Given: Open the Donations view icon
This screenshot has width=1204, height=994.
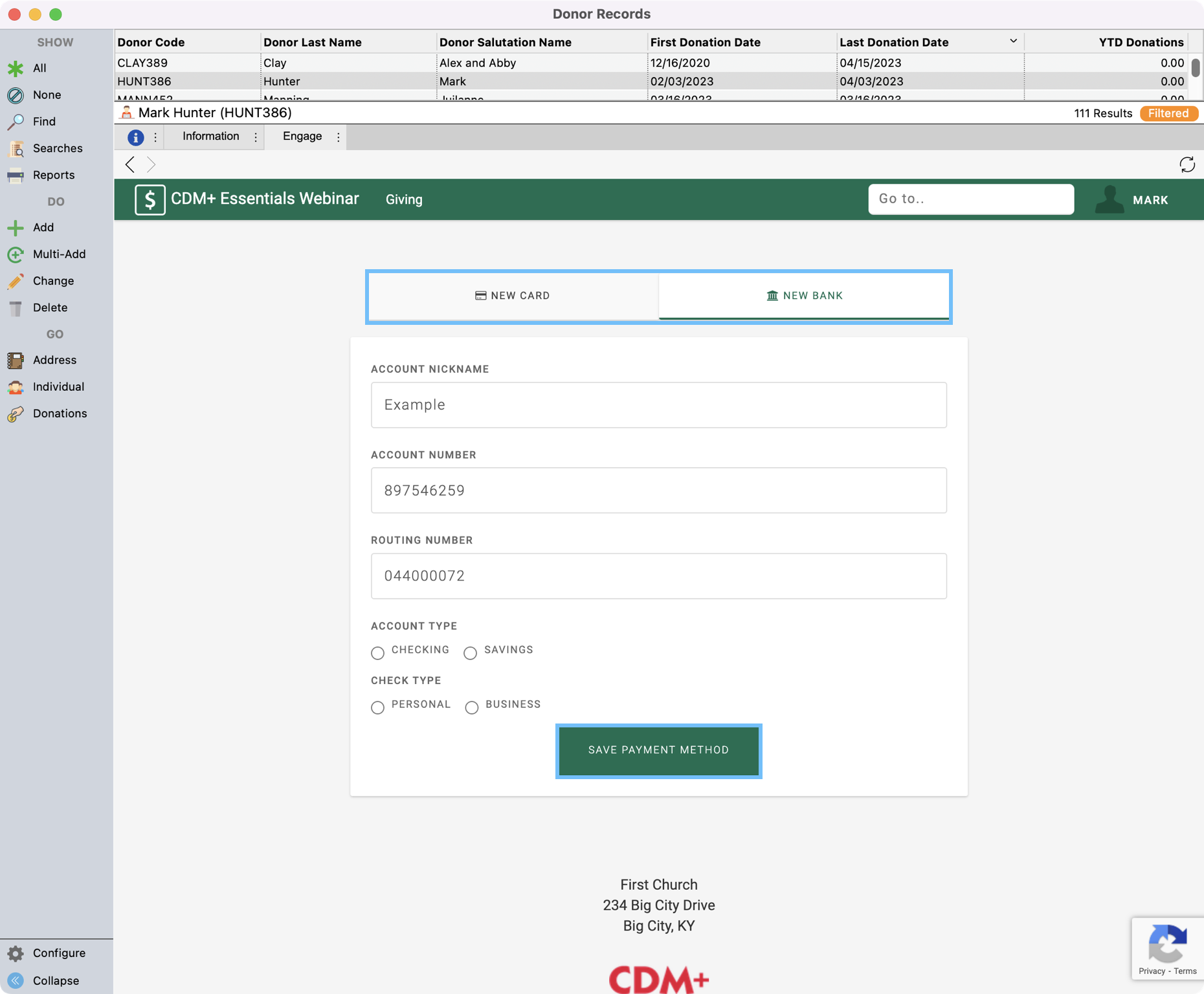Looking at the screenshot, I should click(x=16, y=414).
